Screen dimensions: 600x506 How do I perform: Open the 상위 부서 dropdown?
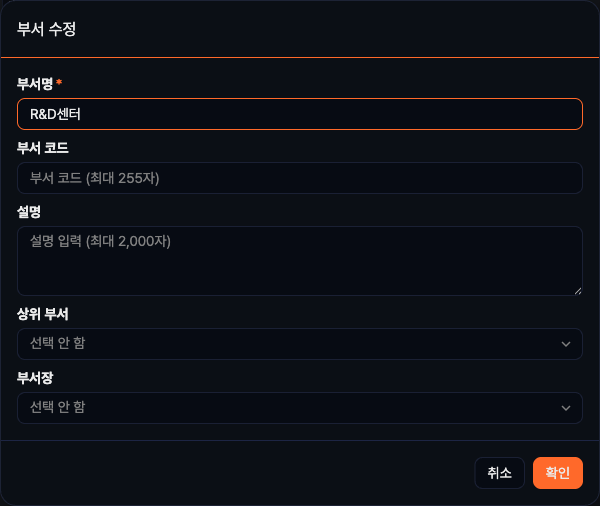(x=300, y=344)
